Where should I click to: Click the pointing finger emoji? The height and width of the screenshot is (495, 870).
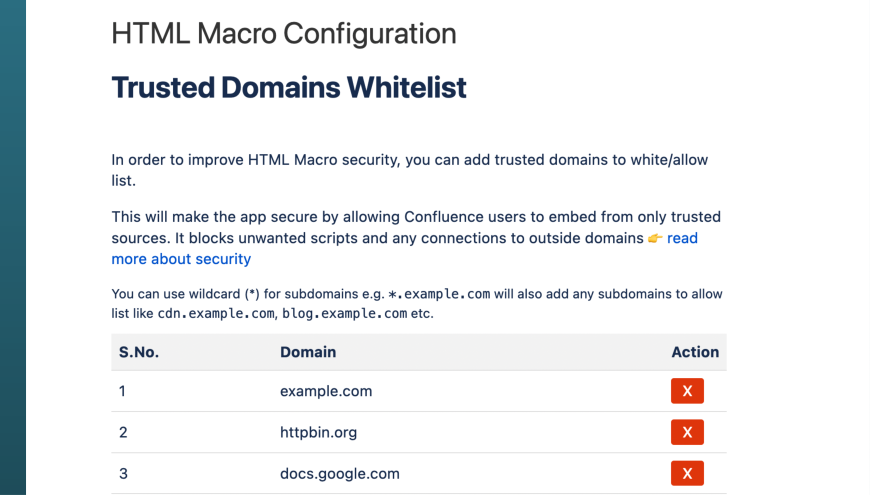pos(655,238)
